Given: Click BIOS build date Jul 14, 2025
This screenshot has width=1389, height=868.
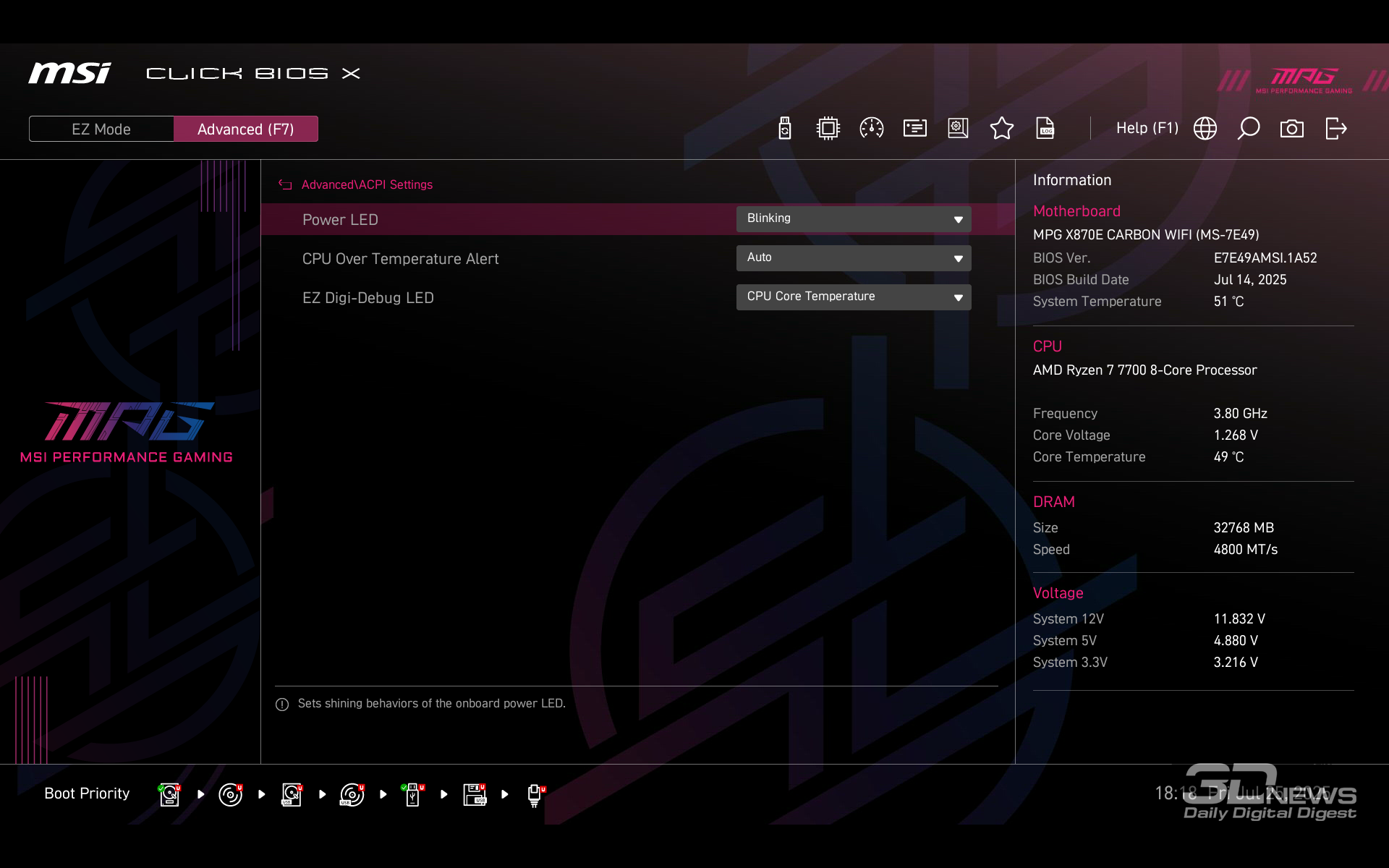Looking at the screenshot, I should (1250, 280).
